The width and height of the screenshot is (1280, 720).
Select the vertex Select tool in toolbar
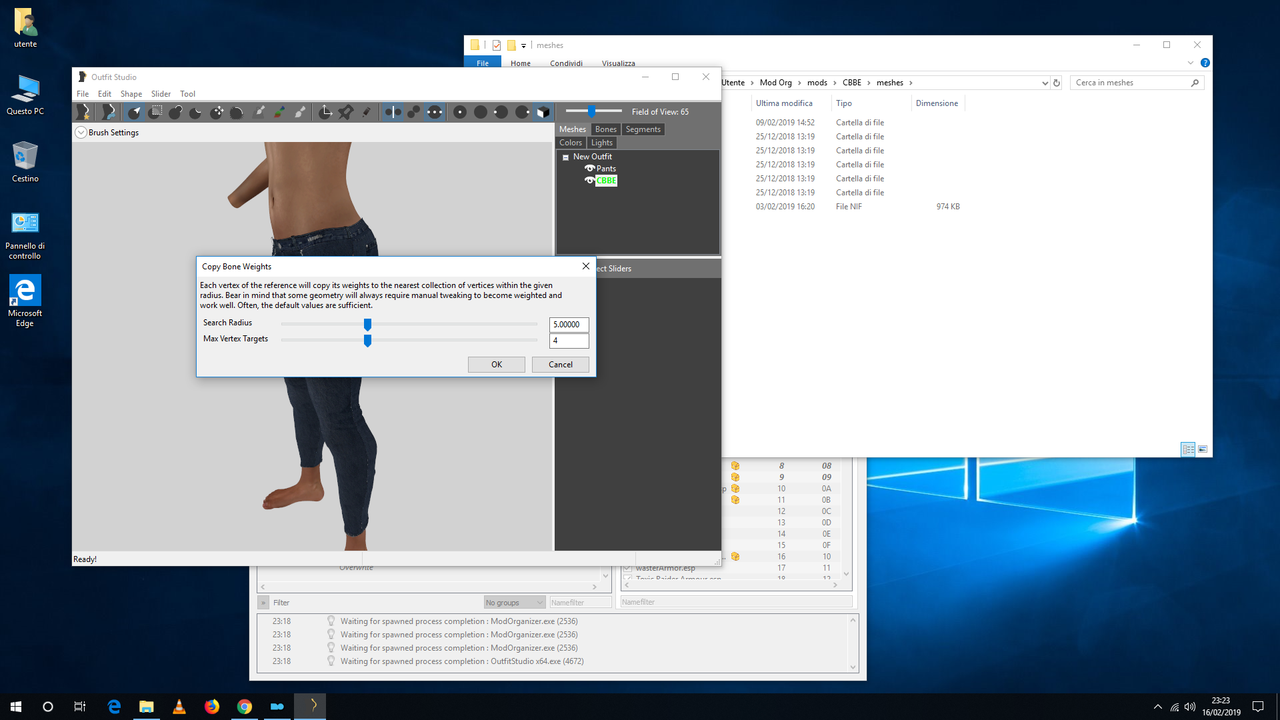134,112
